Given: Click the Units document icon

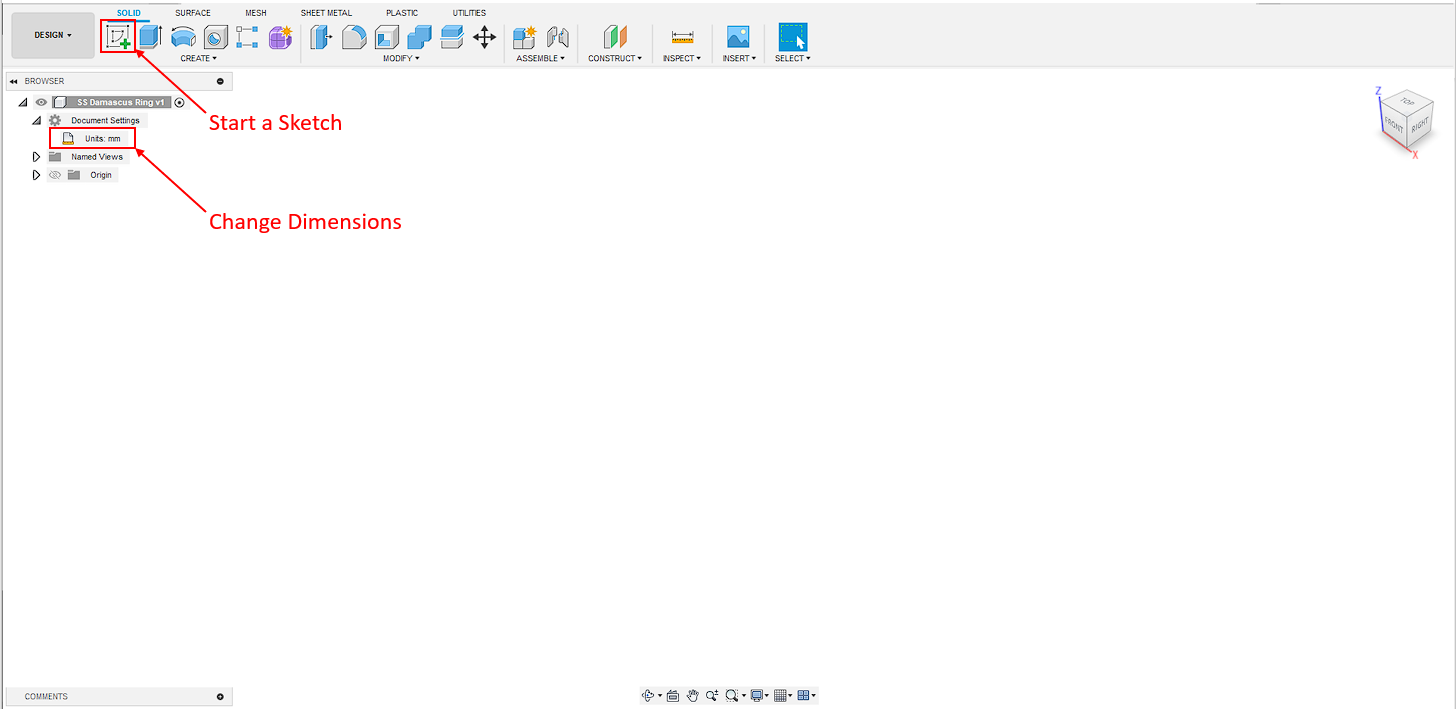Looking at the screenshot, I should [68, 139].
